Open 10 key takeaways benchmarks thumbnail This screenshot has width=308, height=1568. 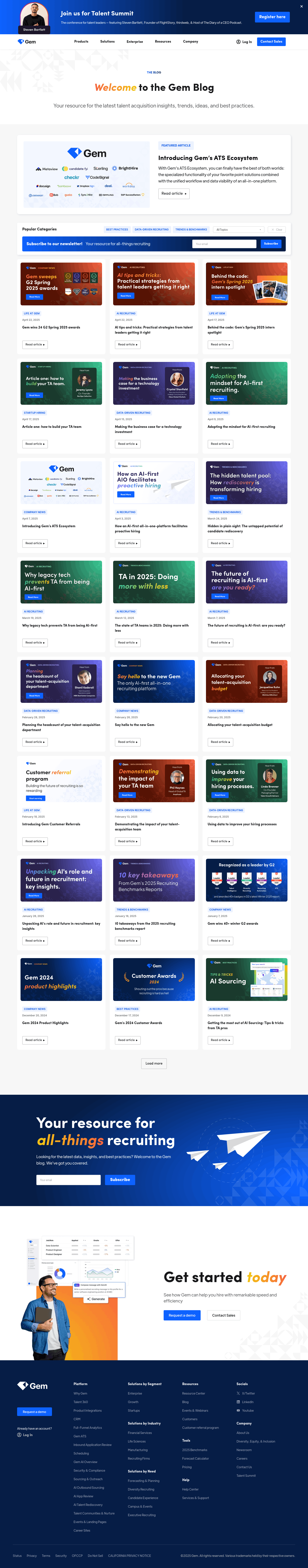click(x=154, y=880)
